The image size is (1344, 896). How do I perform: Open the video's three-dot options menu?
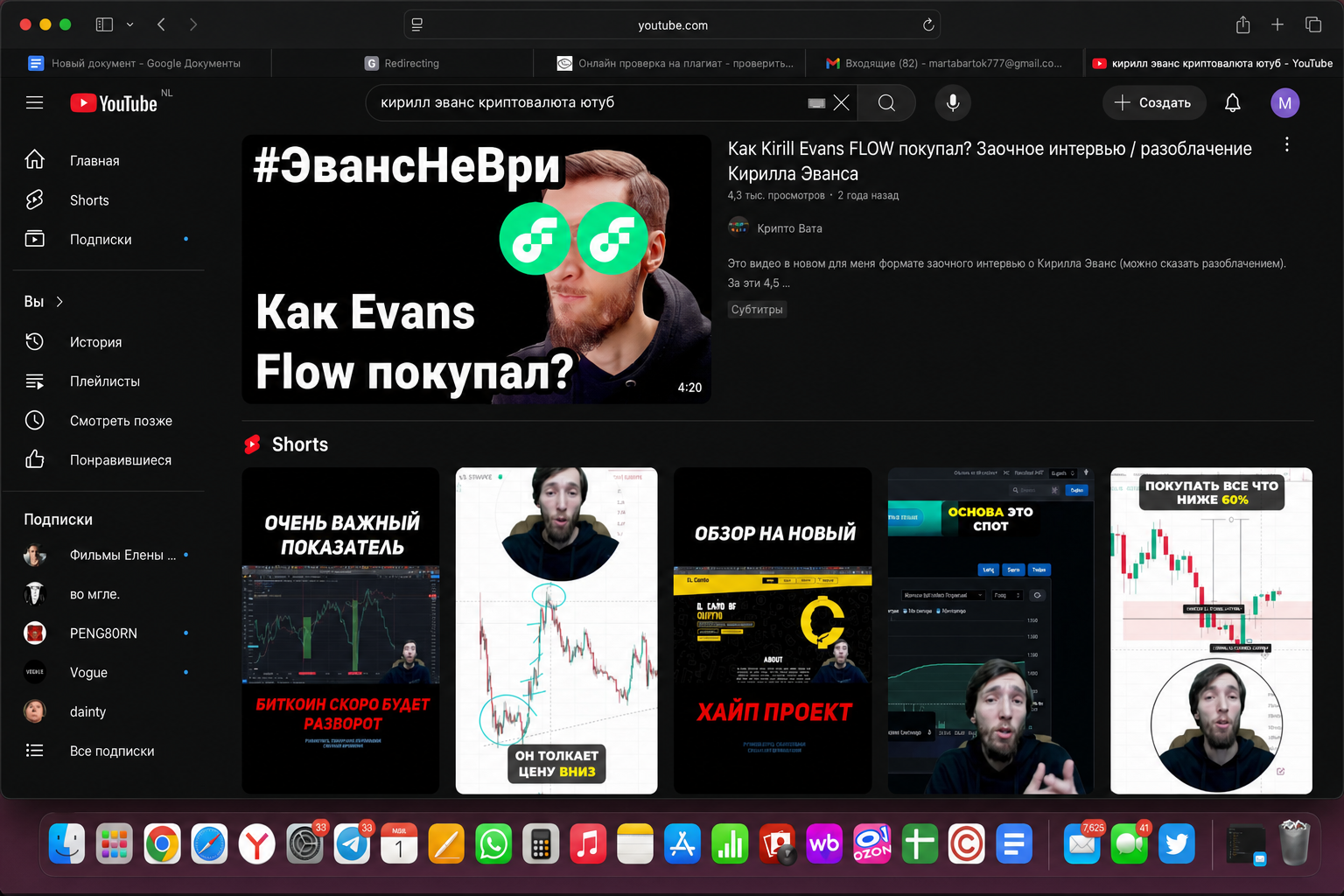(x=1286, y=144)
